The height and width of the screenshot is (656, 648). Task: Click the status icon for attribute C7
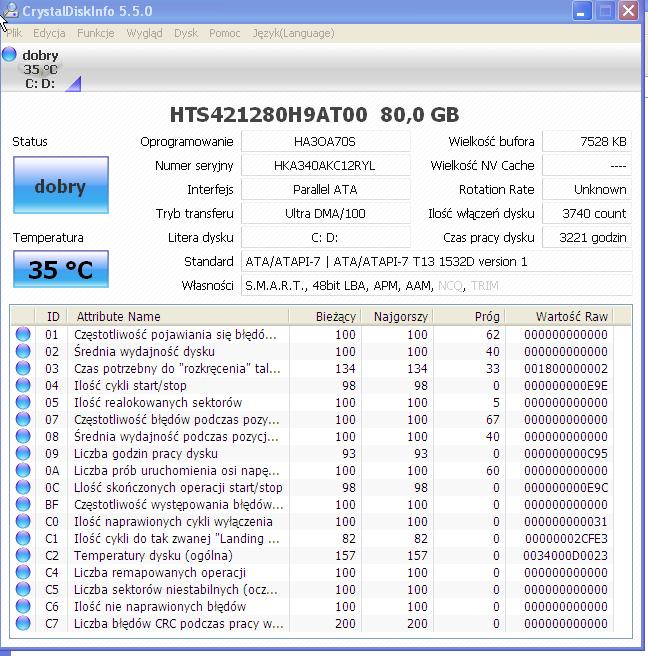click(23, 623)
